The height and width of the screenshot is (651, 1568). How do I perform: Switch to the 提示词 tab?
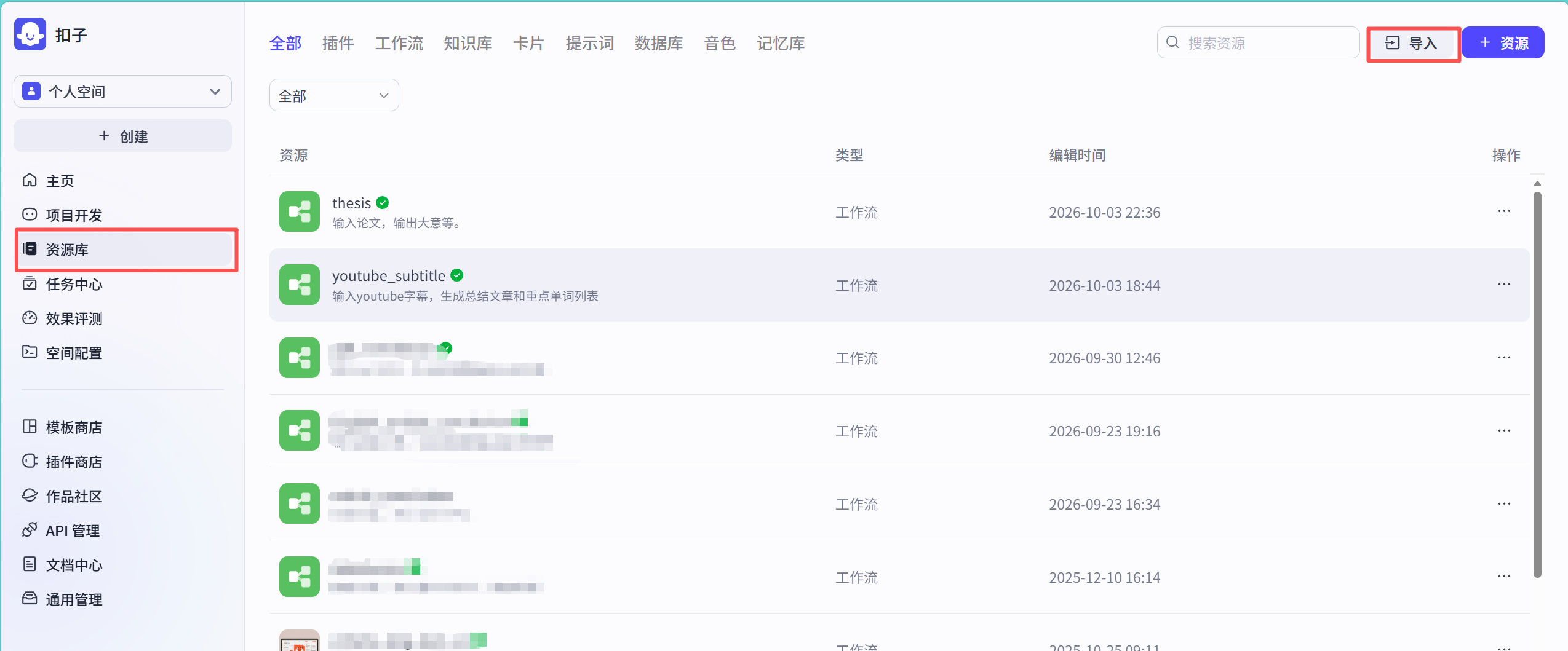tap(590, 44)
